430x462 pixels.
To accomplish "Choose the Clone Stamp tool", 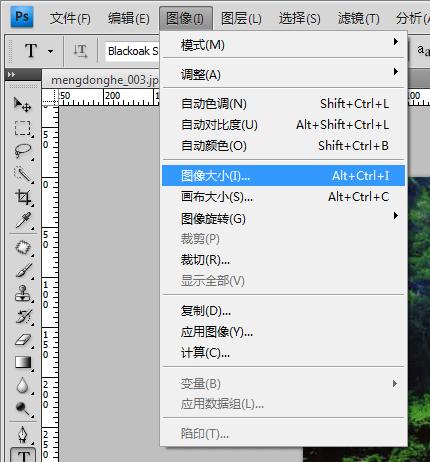I will [22, 293].
